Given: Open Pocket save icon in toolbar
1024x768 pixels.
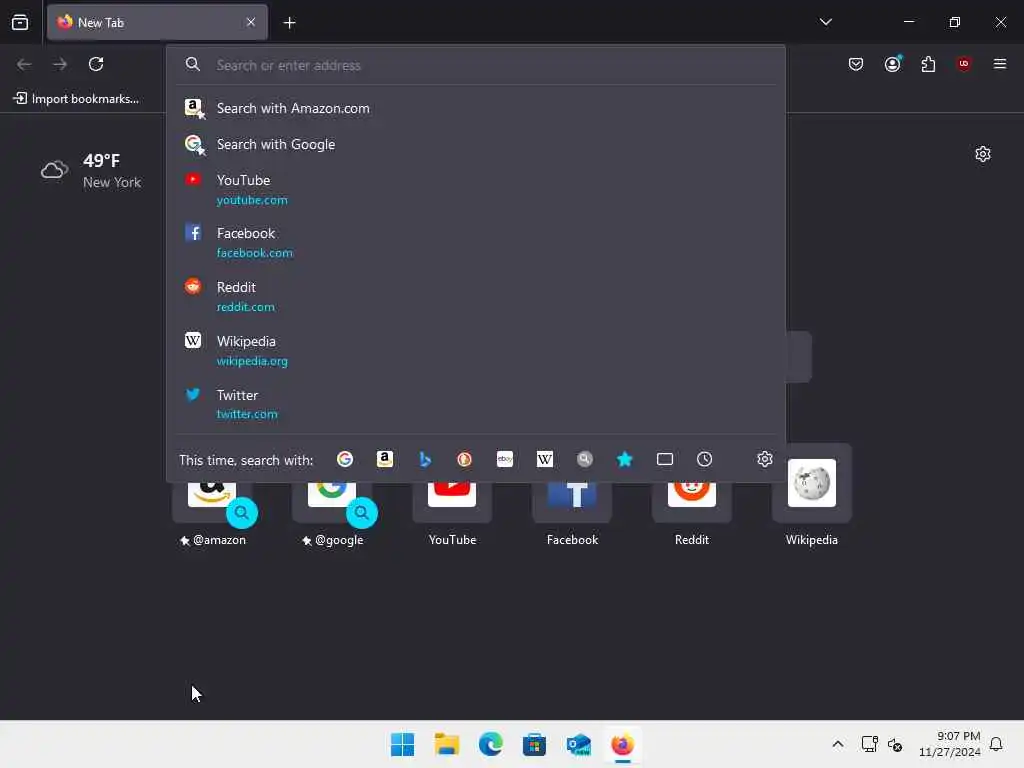Looking at the screenshot, I should tap(856, 64).
